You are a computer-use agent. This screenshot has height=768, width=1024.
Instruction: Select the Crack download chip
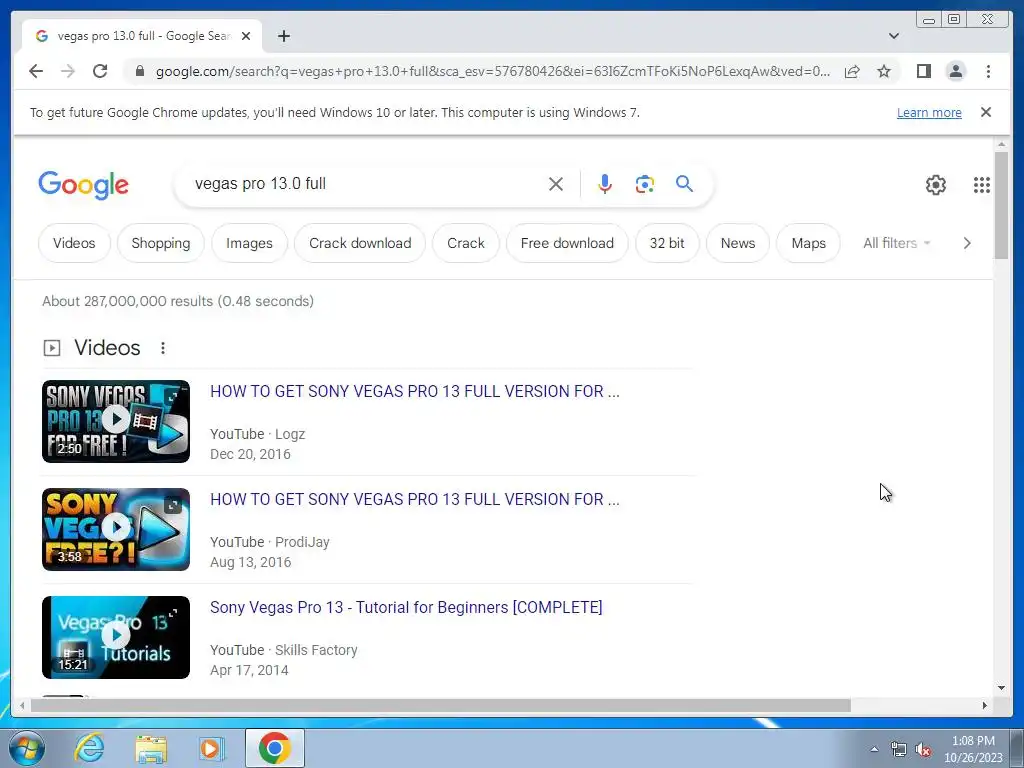tap(360, 243)
